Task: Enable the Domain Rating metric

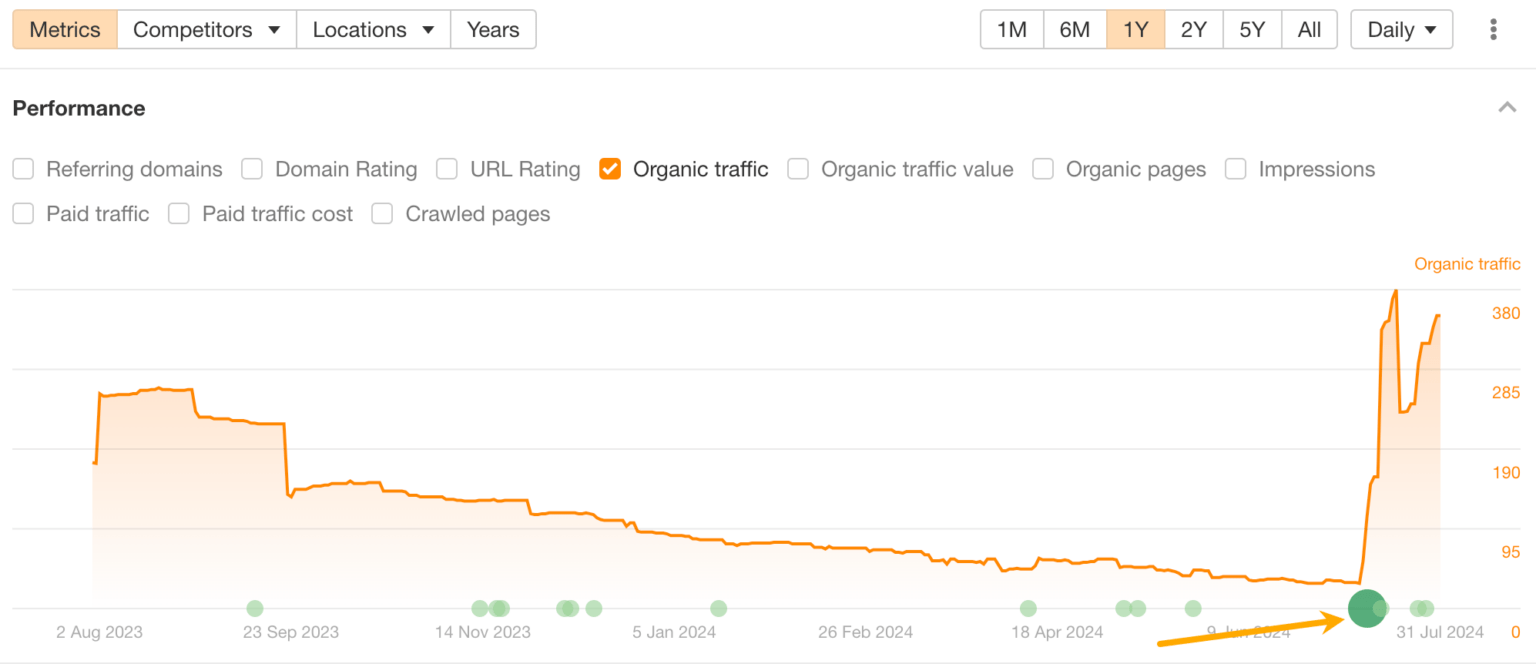Action: click(251, 169)
